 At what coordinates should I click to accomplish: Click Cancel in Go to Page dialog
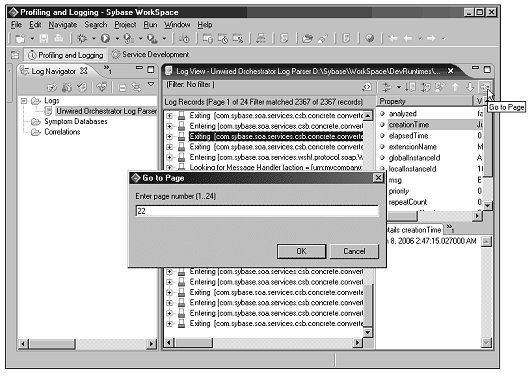coord(354,251)
